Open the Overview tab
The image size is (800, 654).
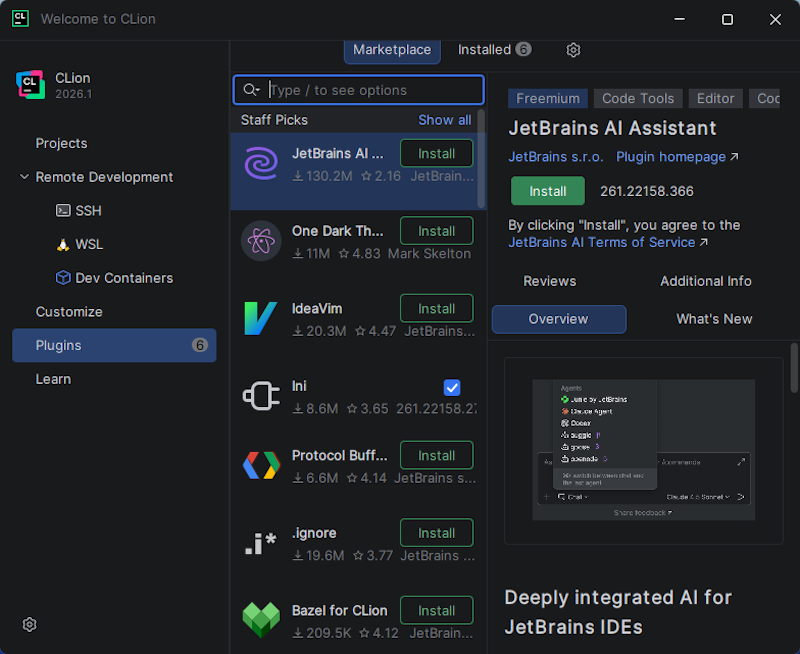tap(559, 319)
